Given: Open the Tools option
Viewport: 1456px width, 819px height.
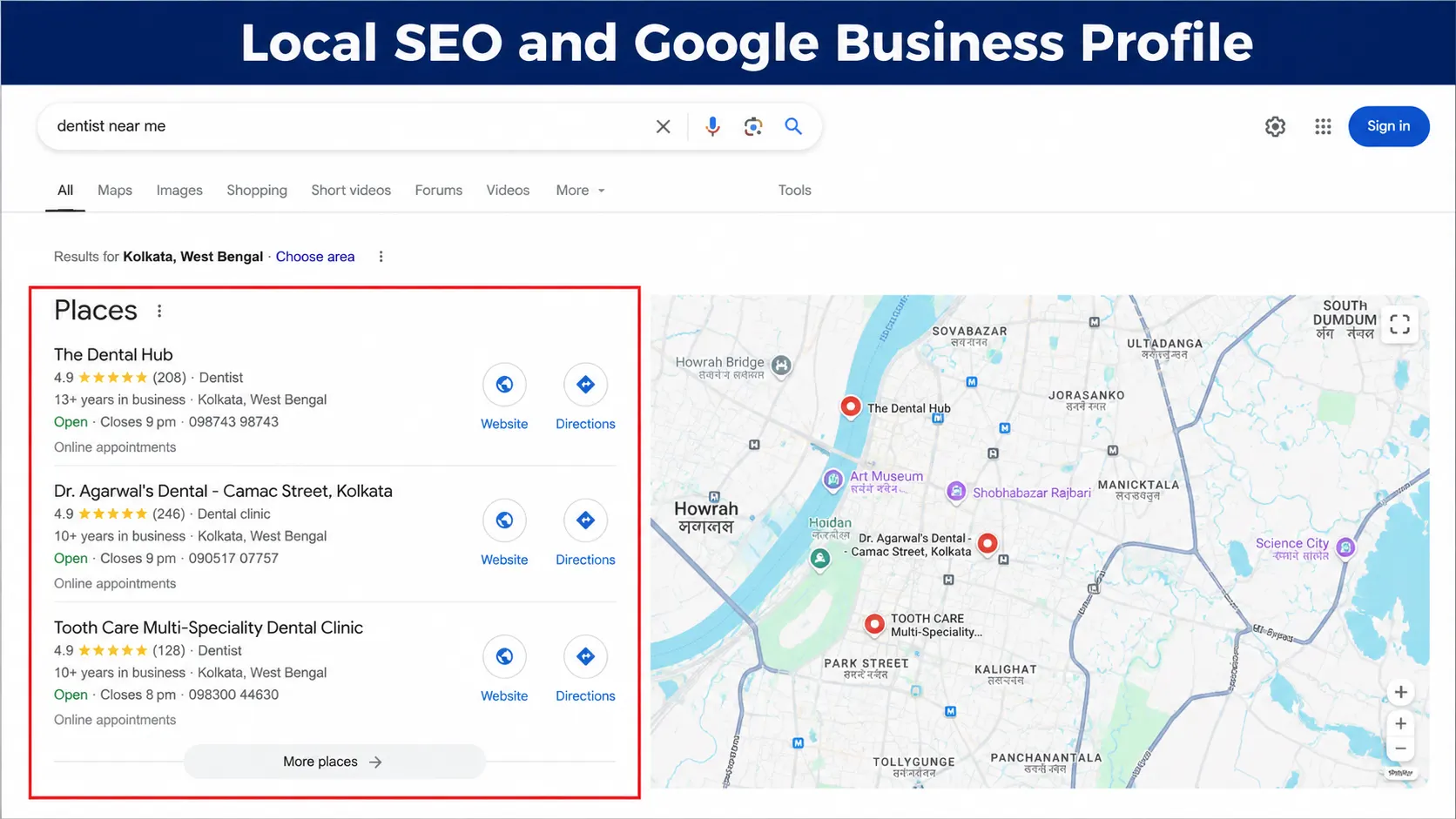Looking at the screenshot, I should coord(794,191).
